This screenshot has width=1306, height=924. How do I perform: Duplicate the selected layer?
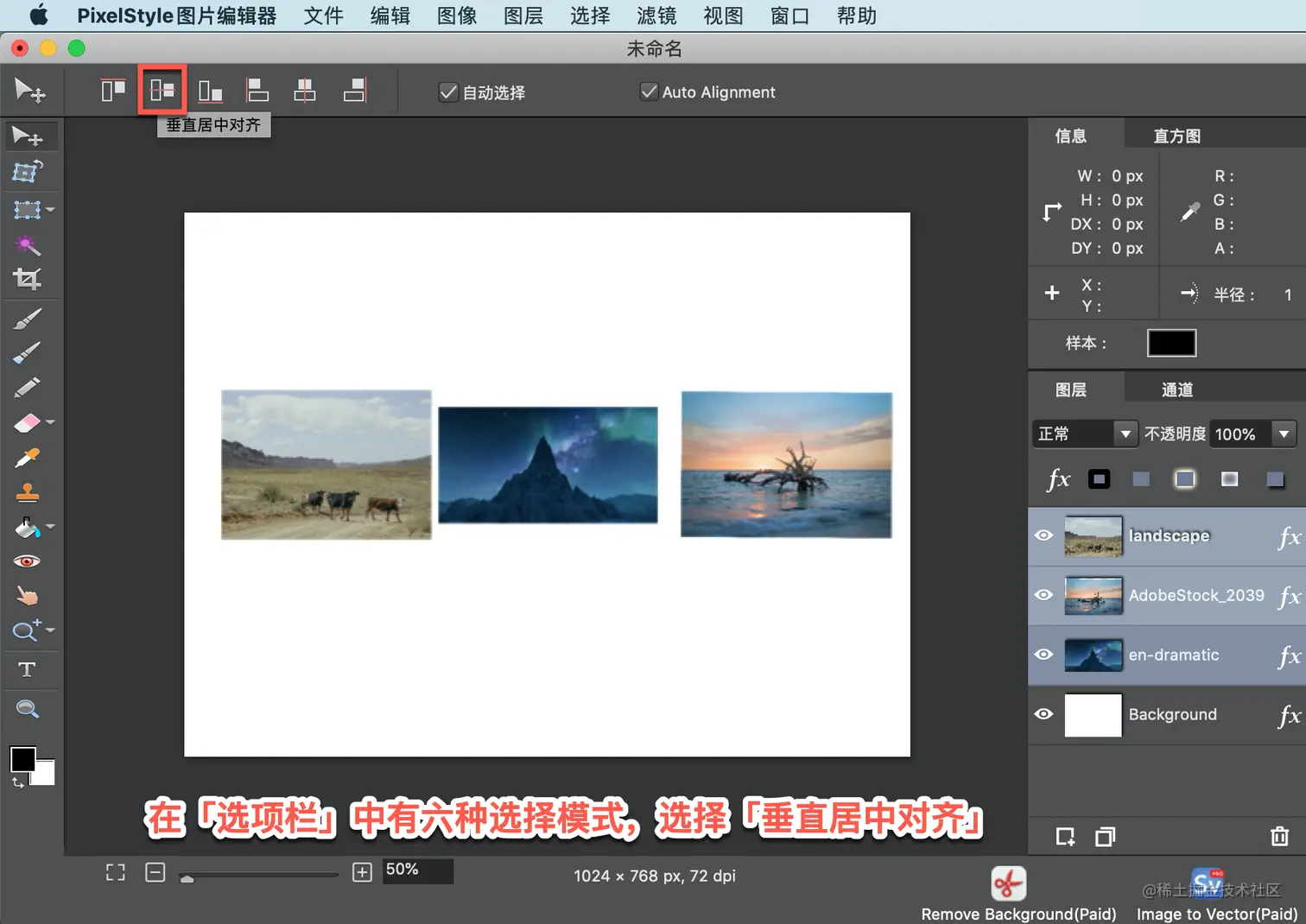click(1105, 836)
